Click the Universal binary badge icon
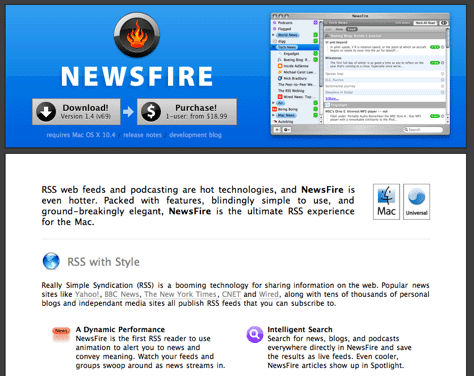This screenshot has height=376, width=474. 416,202
